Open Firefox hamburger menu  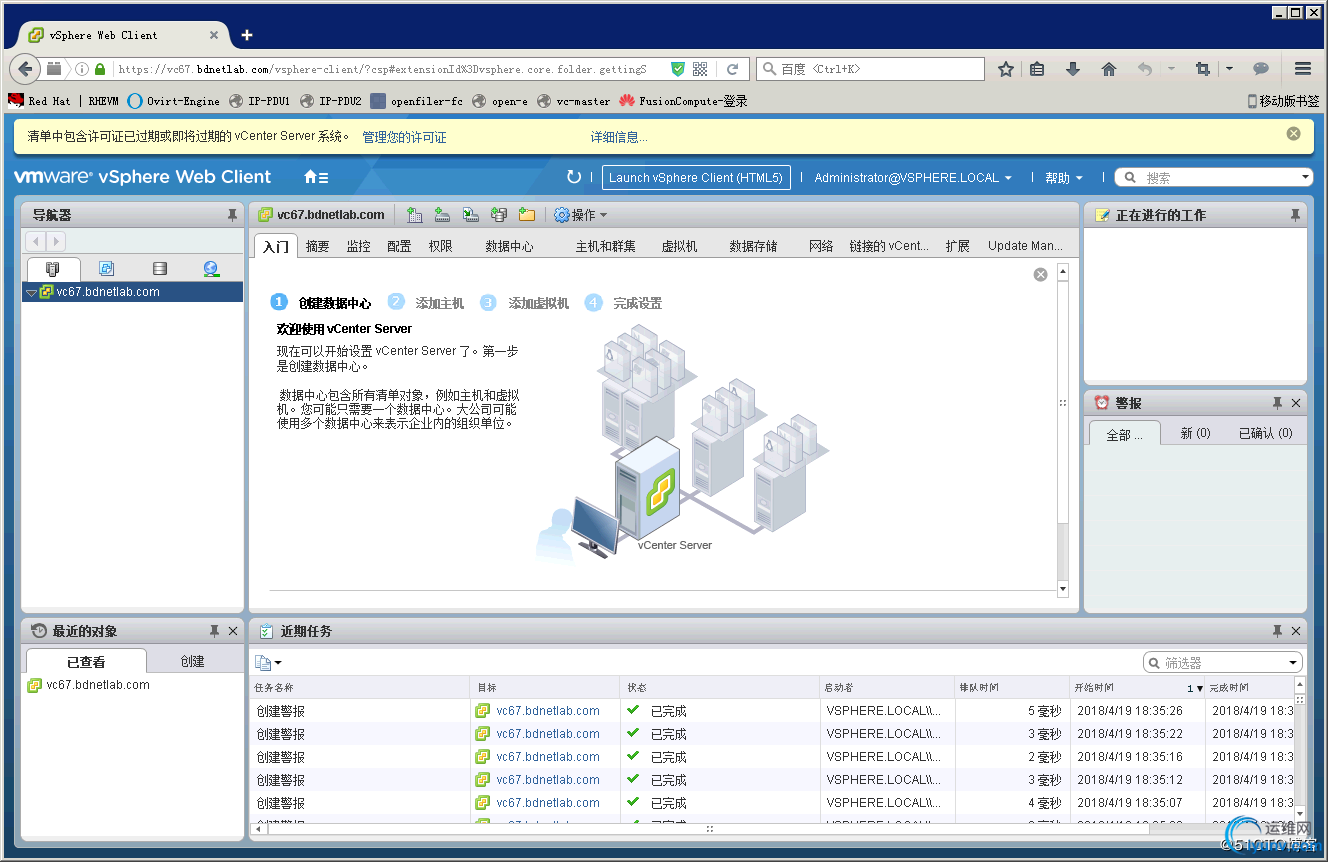click(x=1302, y=69)
